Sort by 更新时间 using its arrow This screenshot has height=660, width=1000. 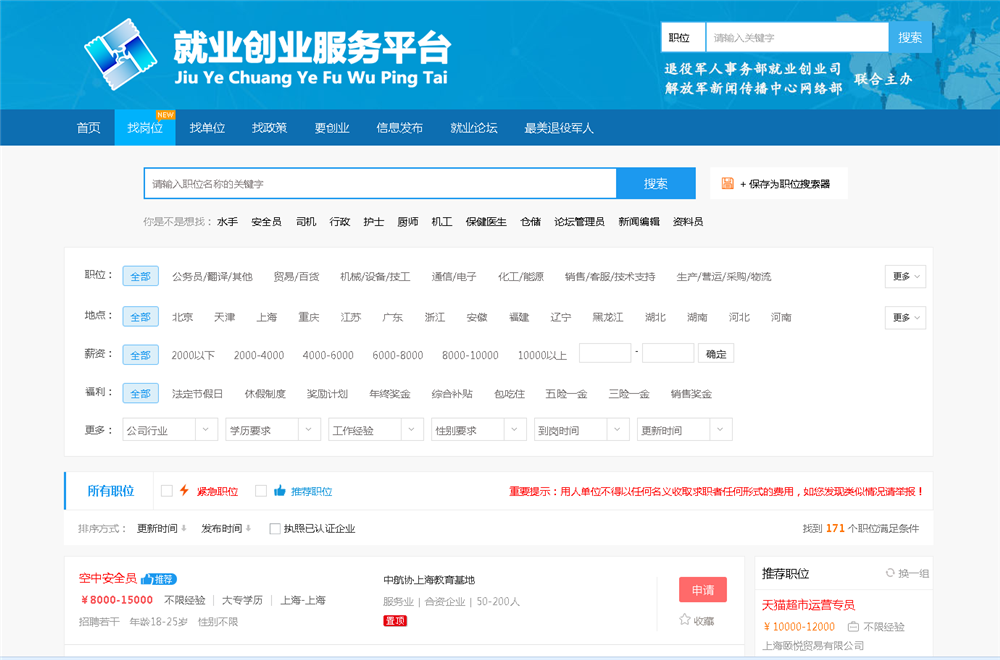184,529
